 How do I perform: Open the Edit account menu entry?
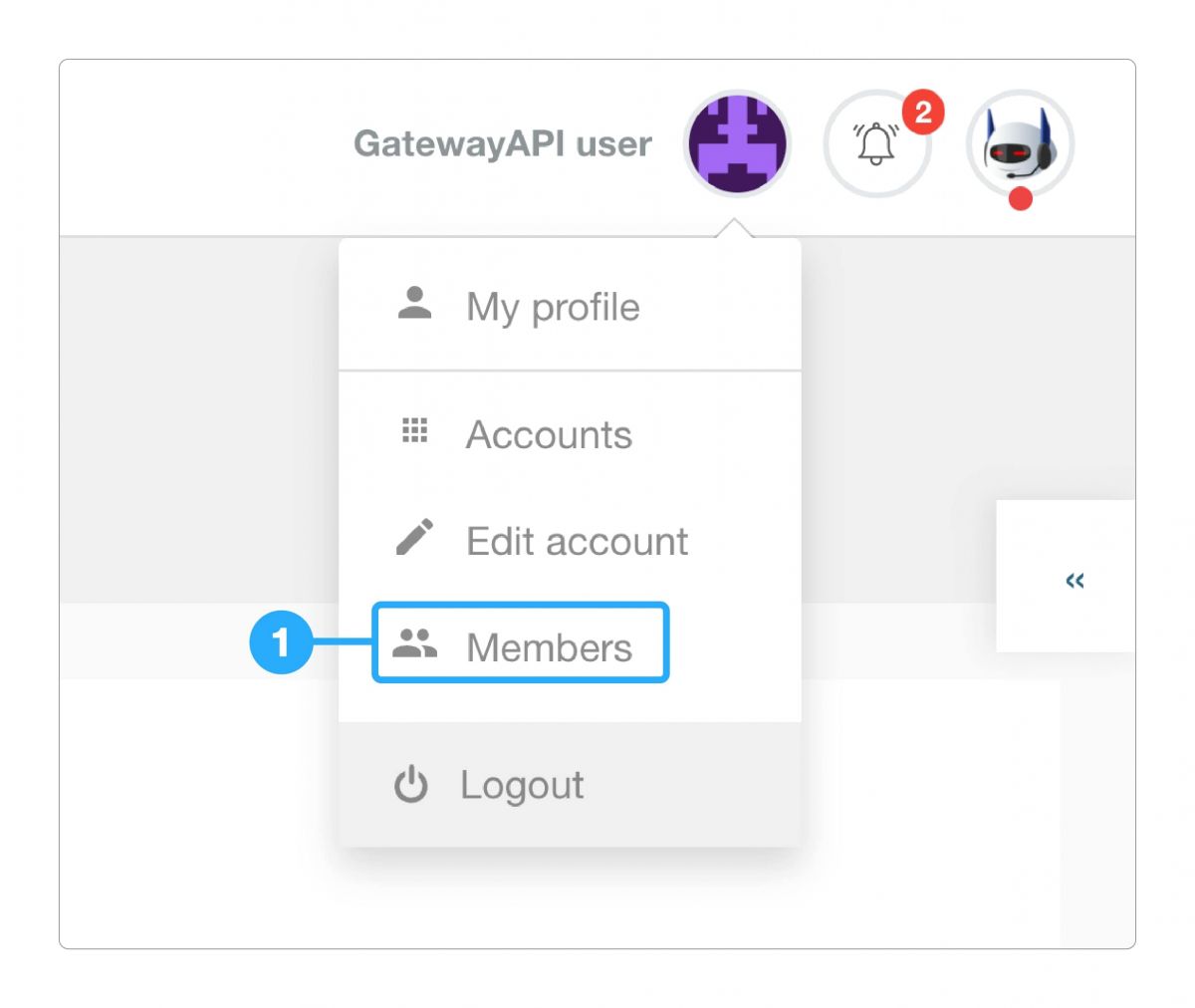(576, 541)
